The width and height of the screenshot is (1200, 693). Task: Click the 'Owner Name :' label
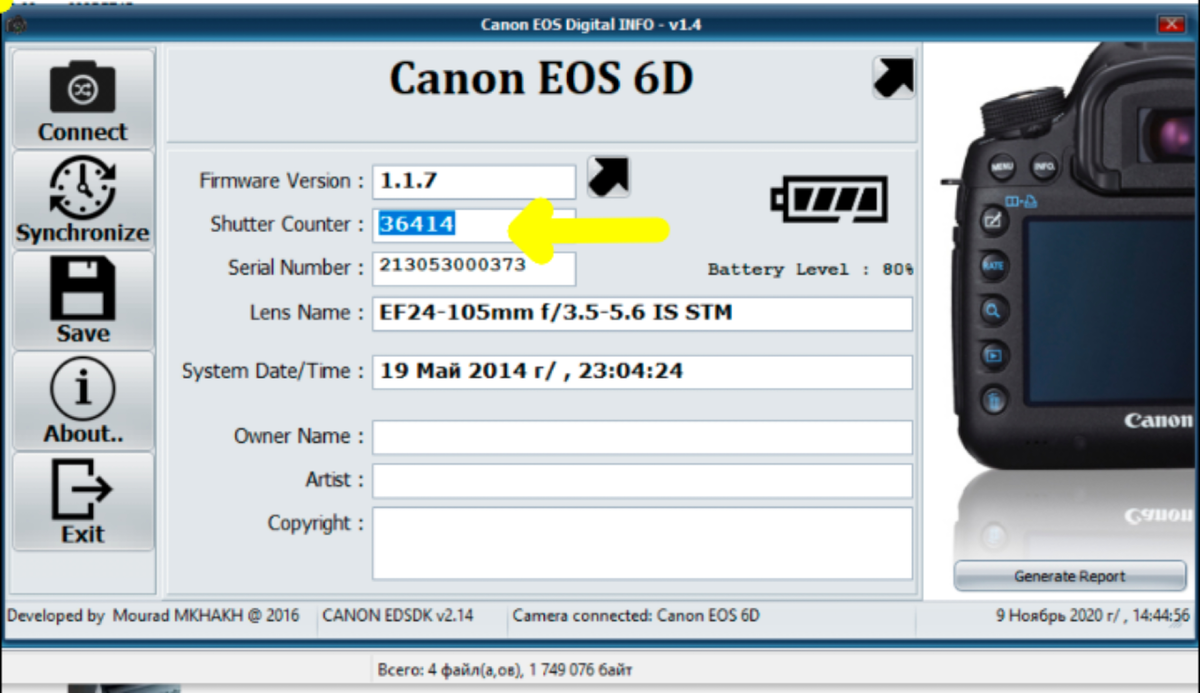[x=299, y=437]
